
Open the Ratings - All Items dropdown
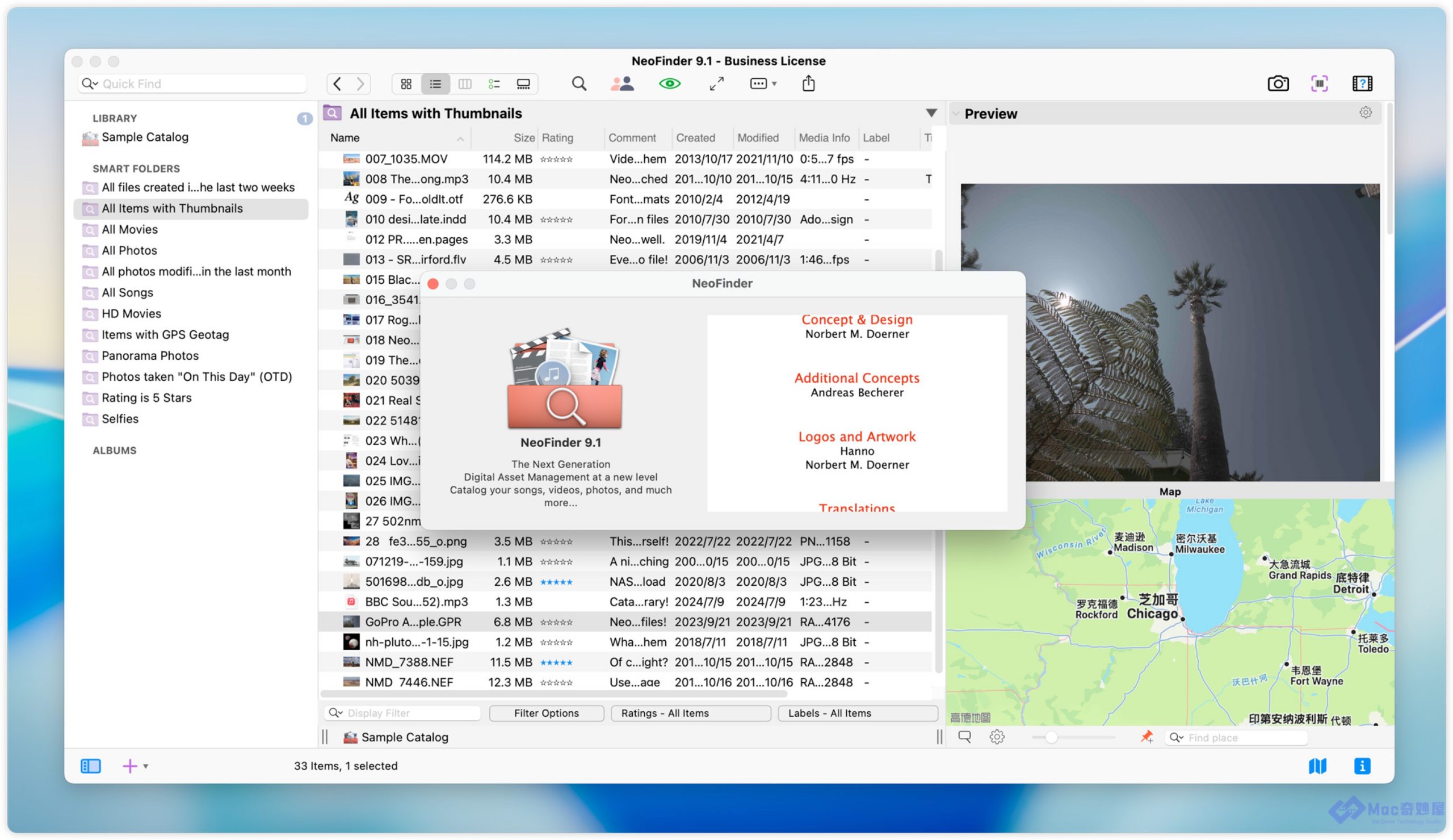(x=690, y=713)
